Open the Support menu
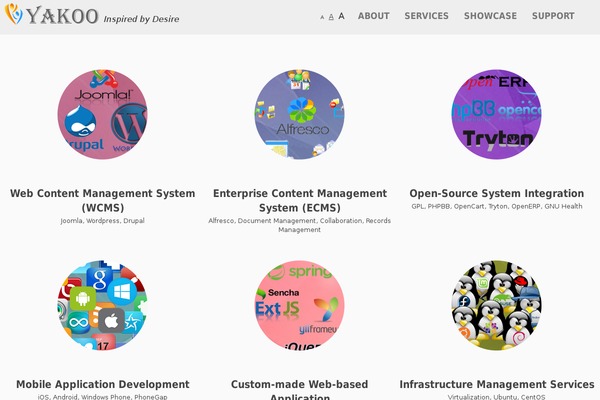 [x=553, y=16]
